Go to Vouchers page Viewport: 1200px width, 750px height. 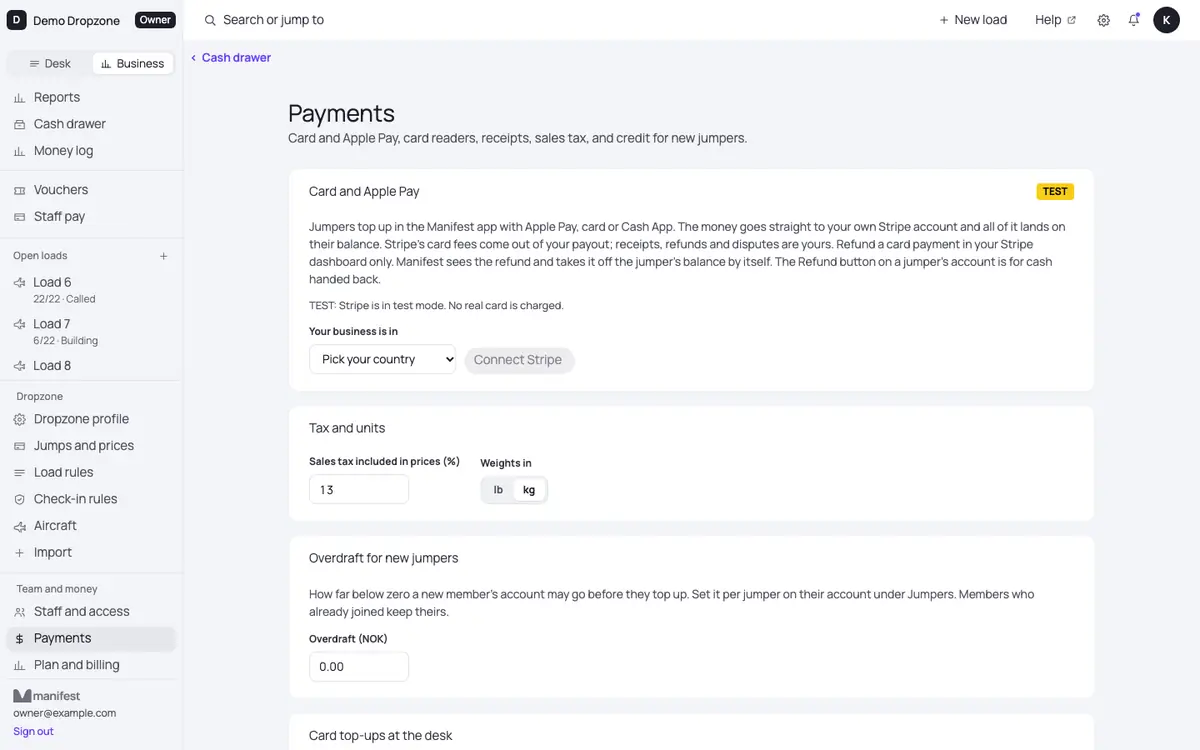91,190
